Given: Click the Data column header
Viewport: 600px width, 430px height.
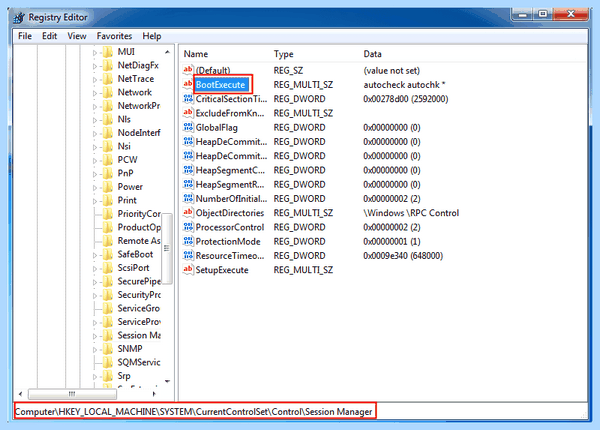Looking at the screenshot, I should 372,54.
